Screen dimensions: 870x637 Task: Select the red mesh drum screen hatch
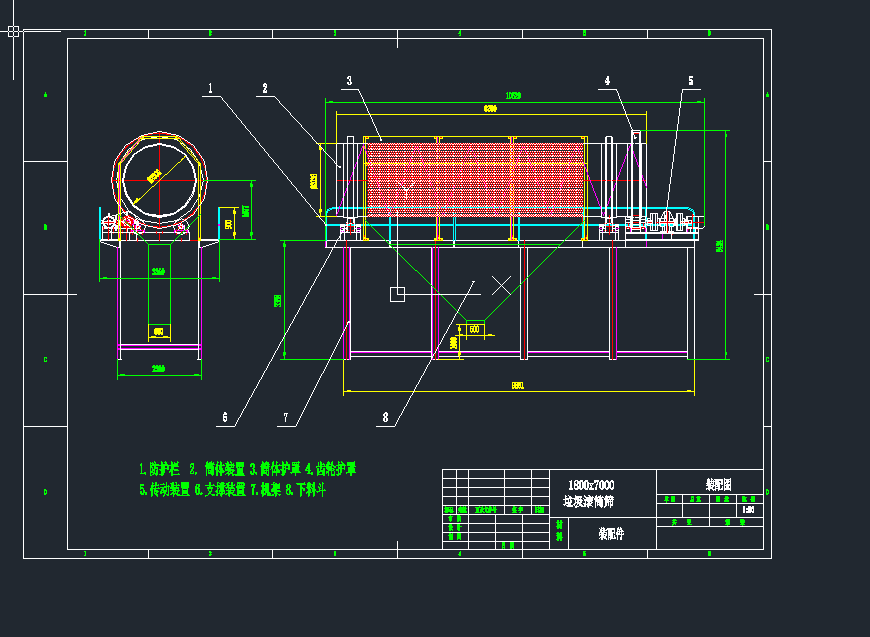[x=475, y=178]
